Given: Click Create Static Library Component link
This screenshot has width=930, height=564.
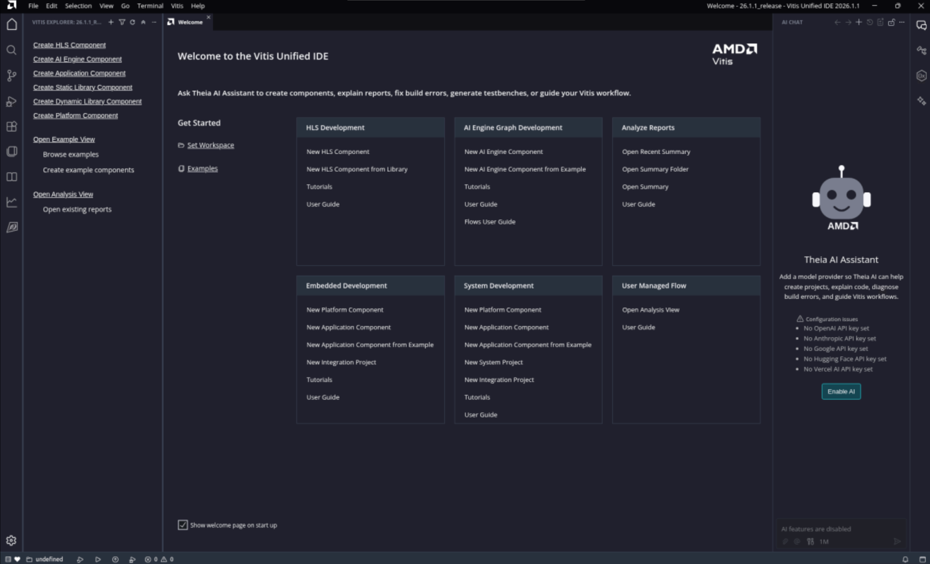Looking at the screenshot, I should 82,87.
